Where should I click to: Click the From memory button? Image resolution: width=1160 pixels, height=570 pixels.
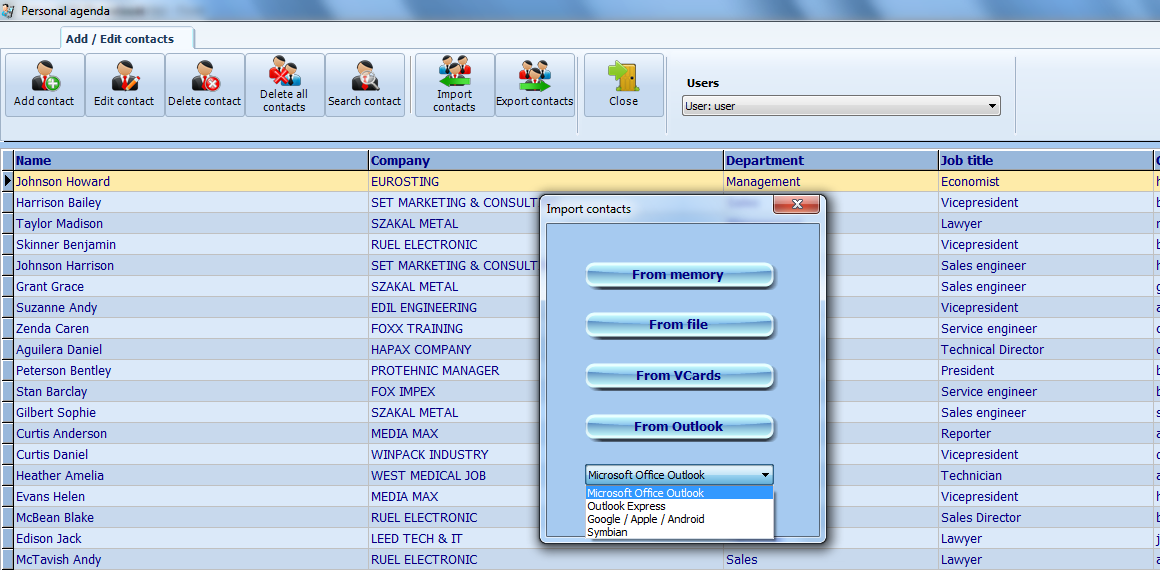point(678,275)
